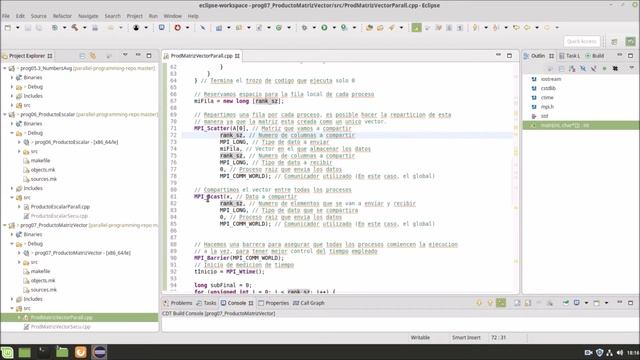Open the Project menu
640x360 pixels.
tap(134, 16)
